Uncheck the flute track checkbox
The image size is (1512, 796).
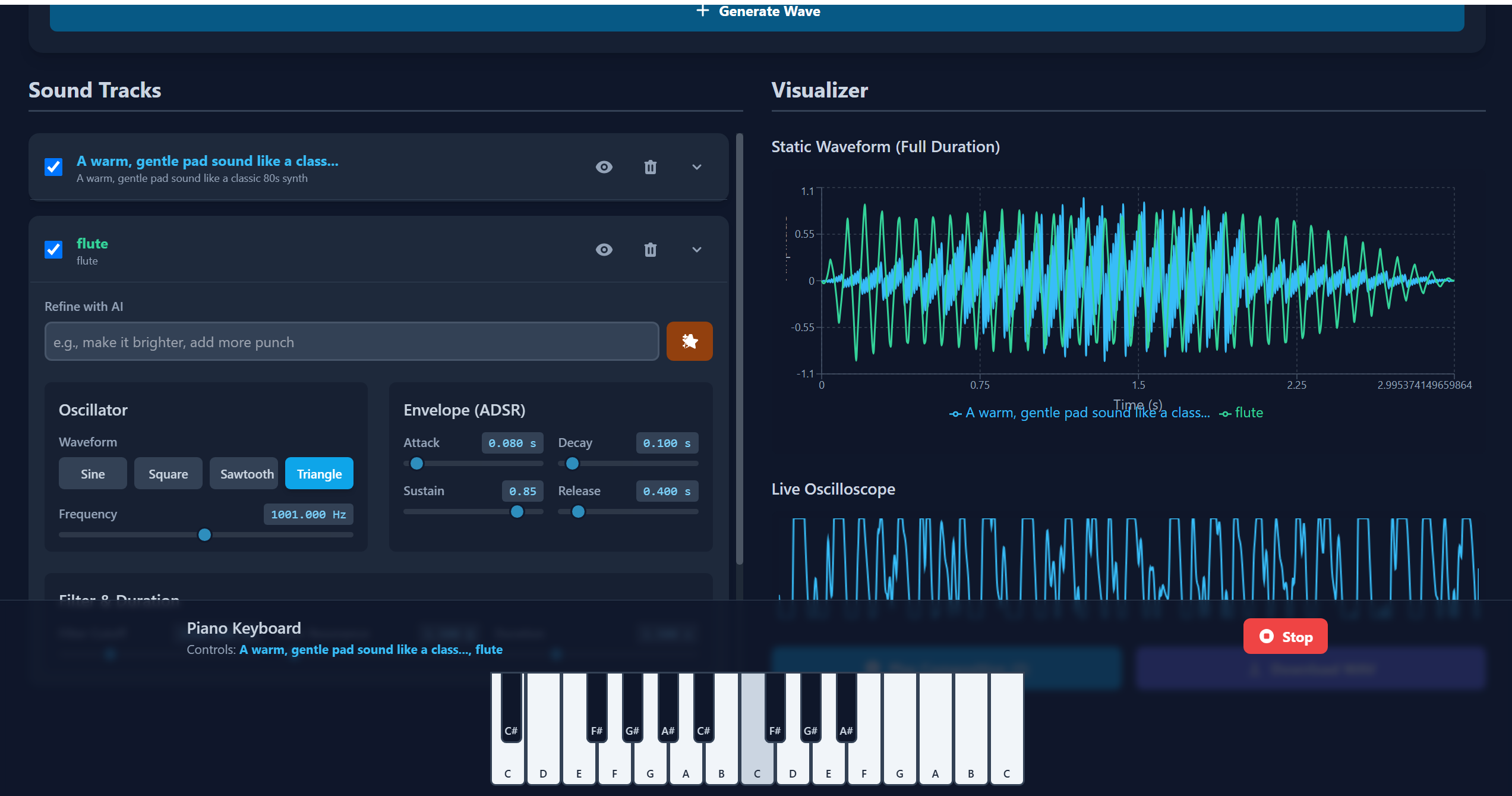53,250
